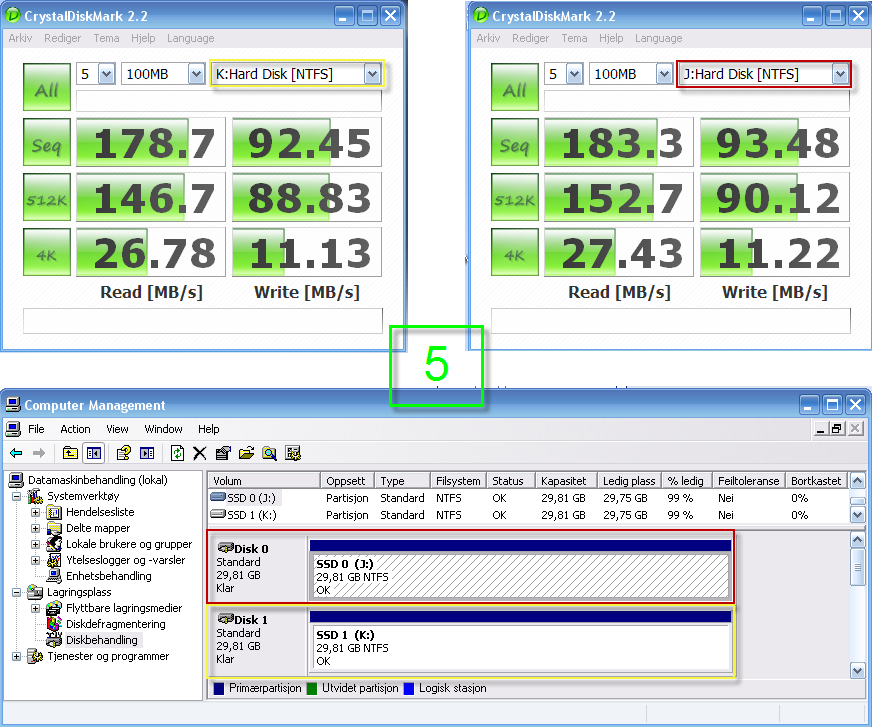Open test count dropdown in J: window
Viewport: 872px width, 727px height.
tap(574, 74)
